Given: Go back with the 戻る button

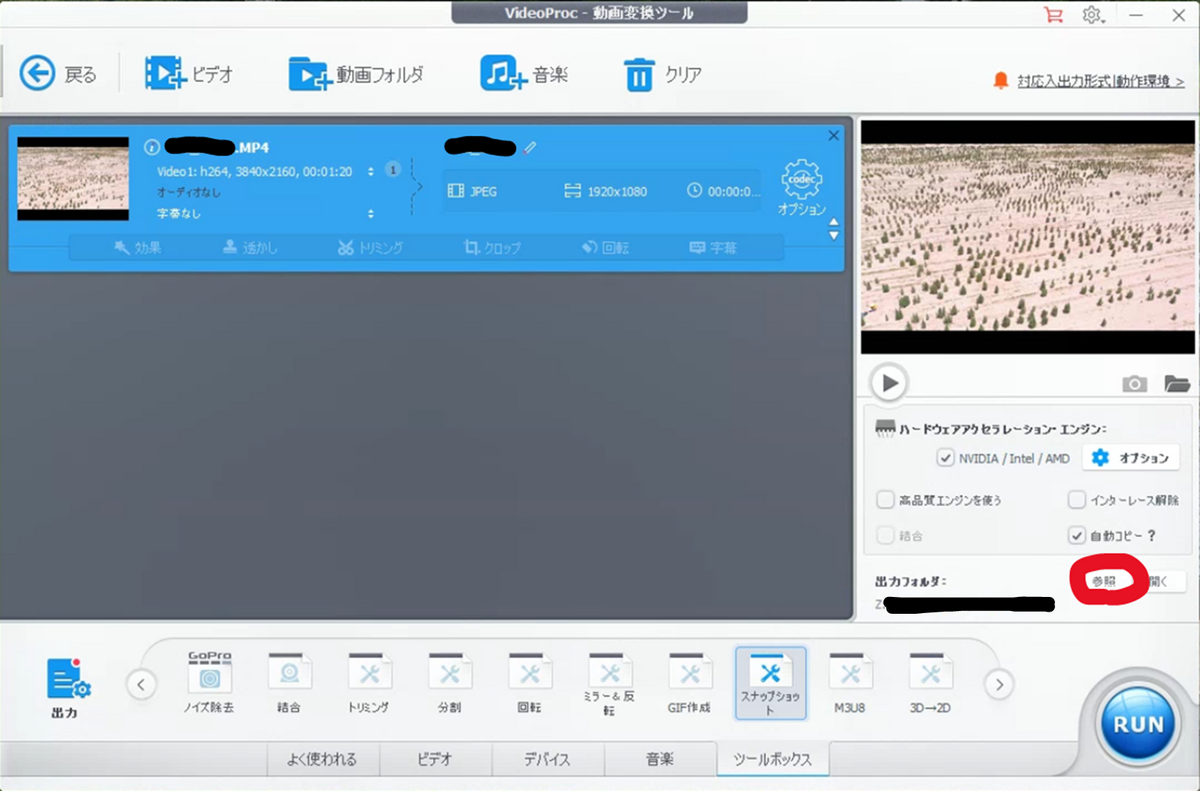Looking at the screenshot, I should (x=58, y=74).
